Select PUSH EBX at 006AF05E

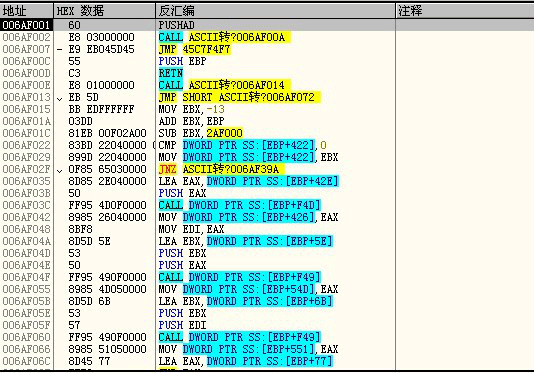tap(183, 313)
